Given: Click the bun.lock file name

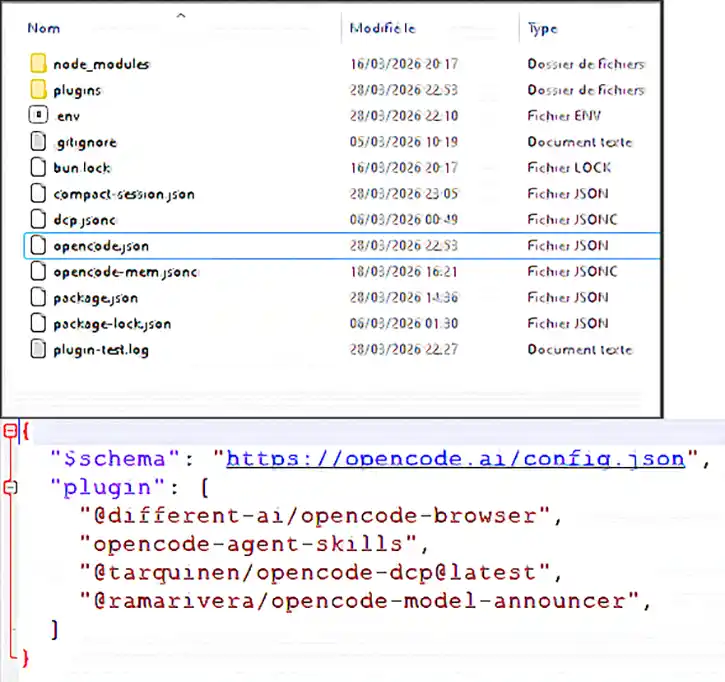Looking at the screenshot, I should click(82, 168).
